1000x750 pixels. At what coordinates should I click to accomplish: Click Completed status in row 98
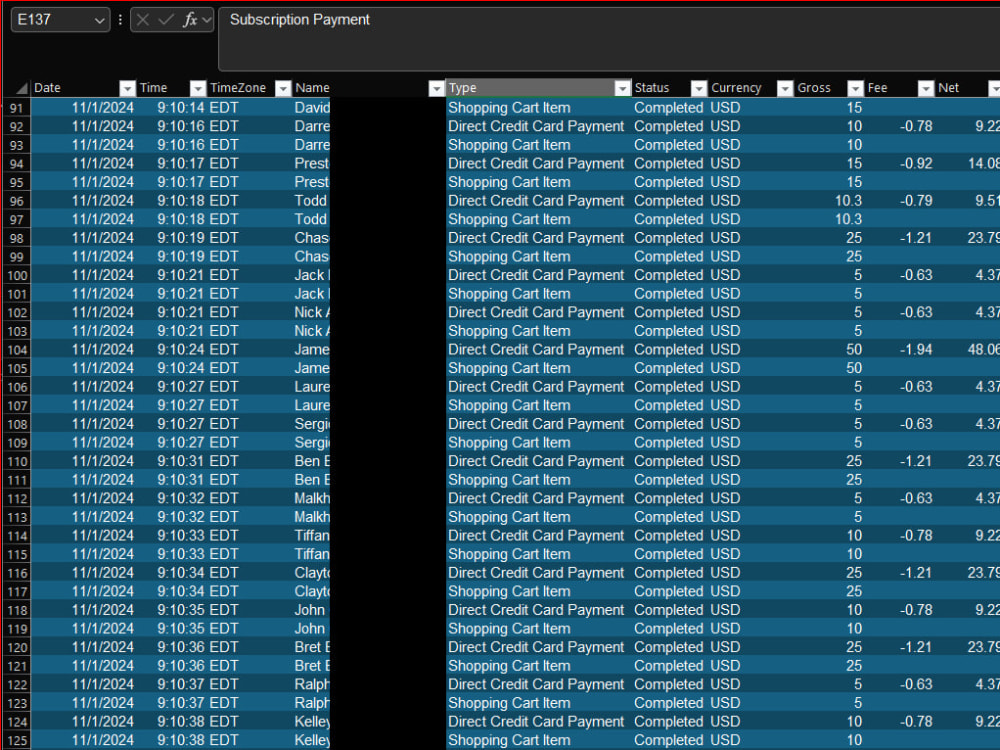pos(668,238)
